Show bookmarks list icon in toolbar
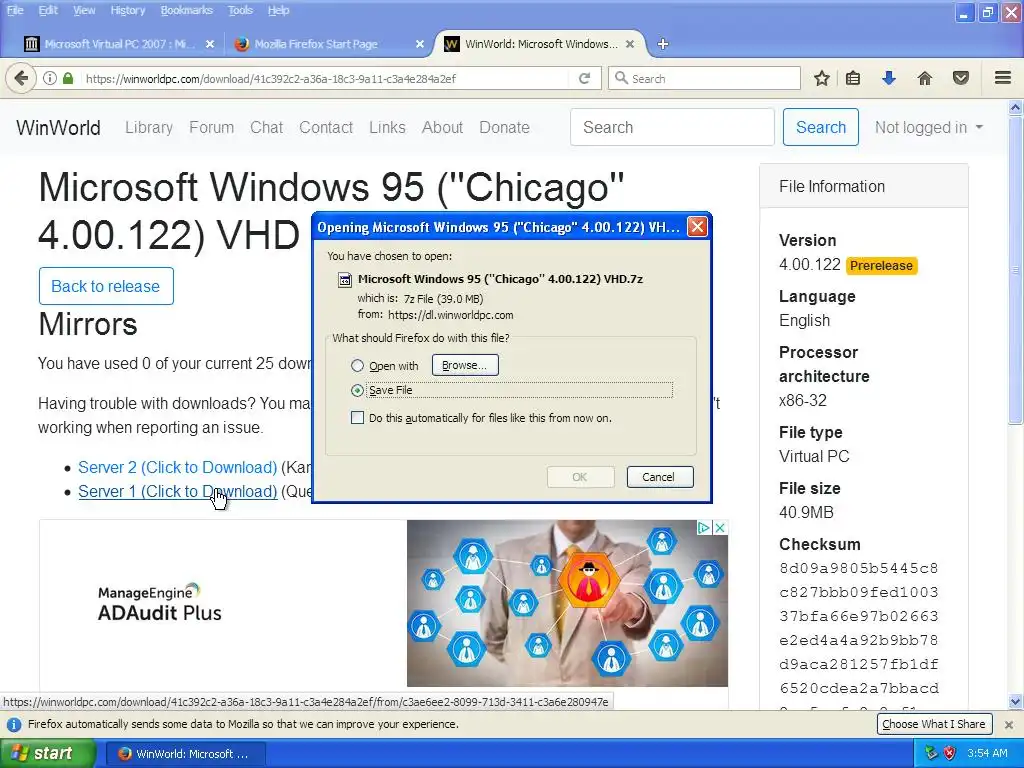 [853, 78]
